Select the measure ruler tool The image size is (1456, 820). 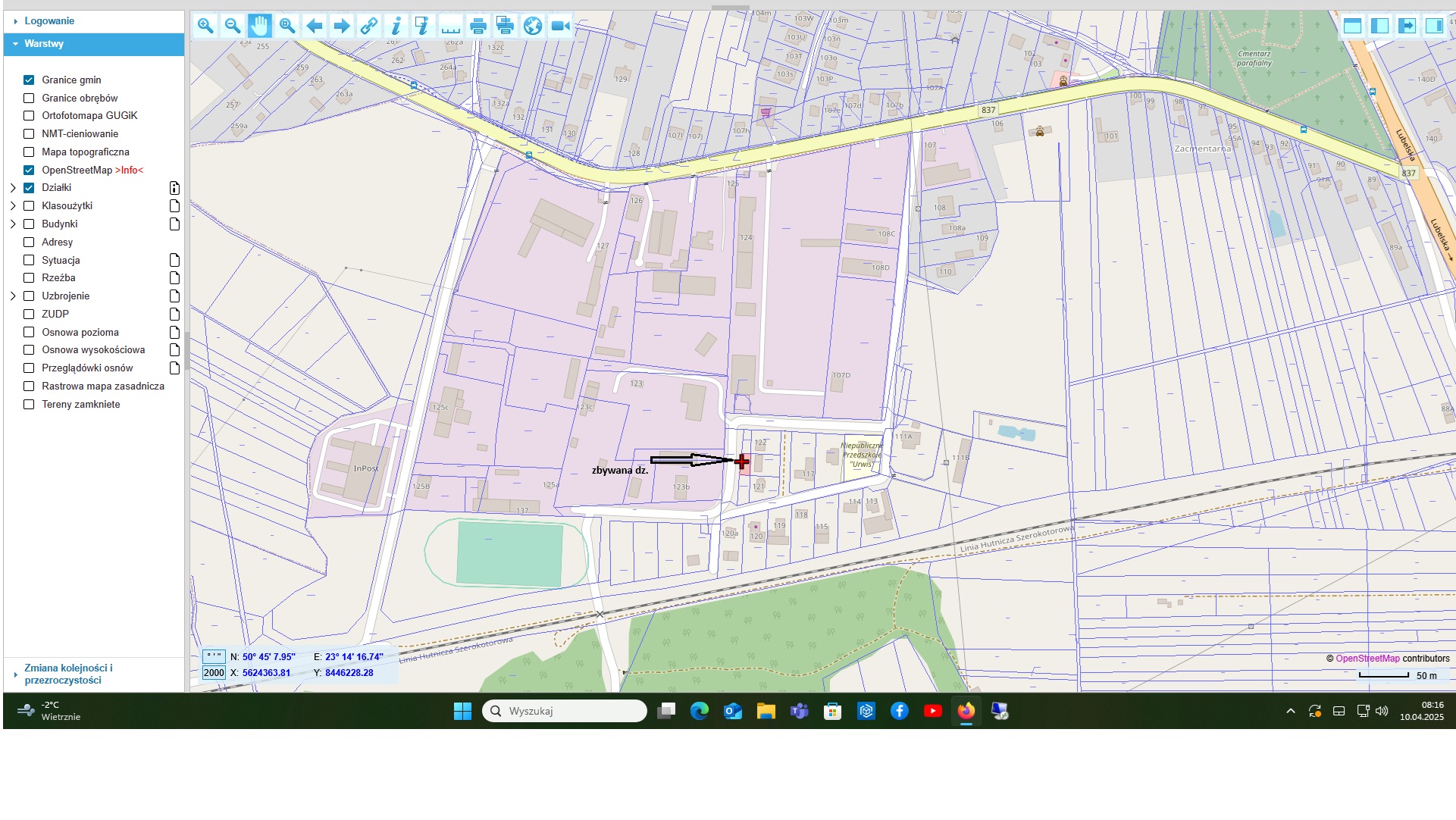point(450,26)
